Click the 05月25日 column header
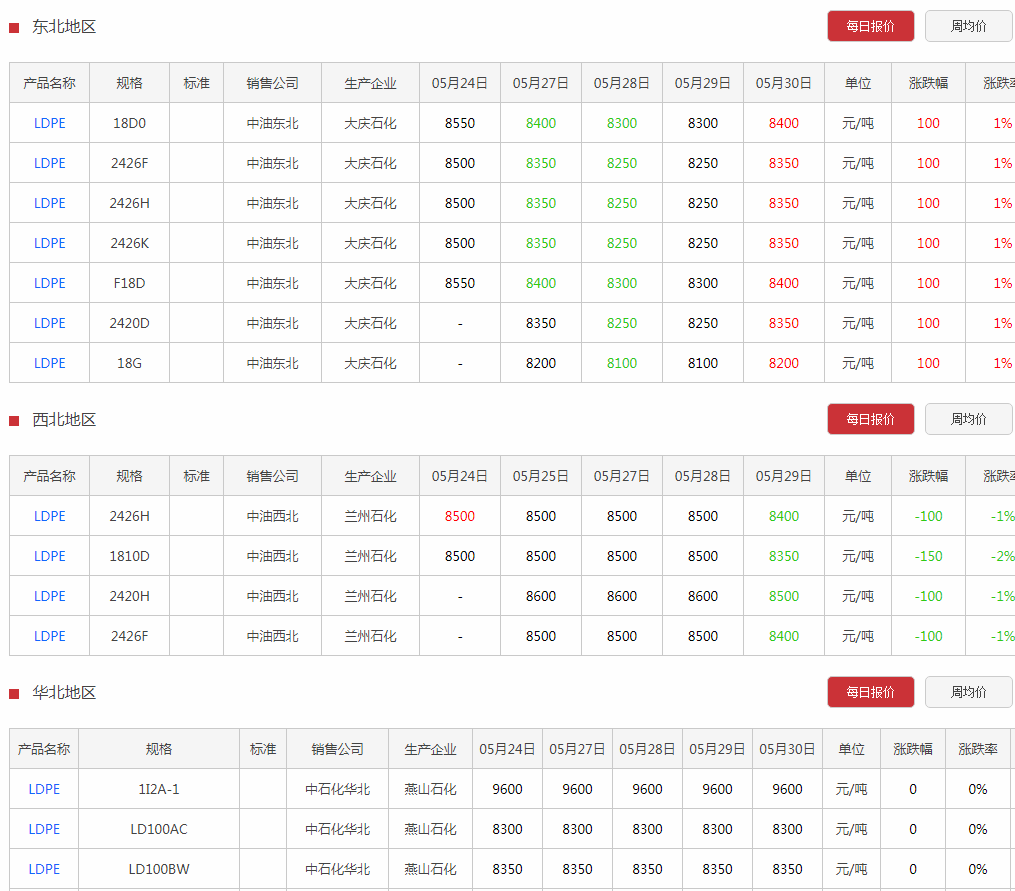Screen dimensions: 1015x891 pyautogui.click(x=541, y=477)
